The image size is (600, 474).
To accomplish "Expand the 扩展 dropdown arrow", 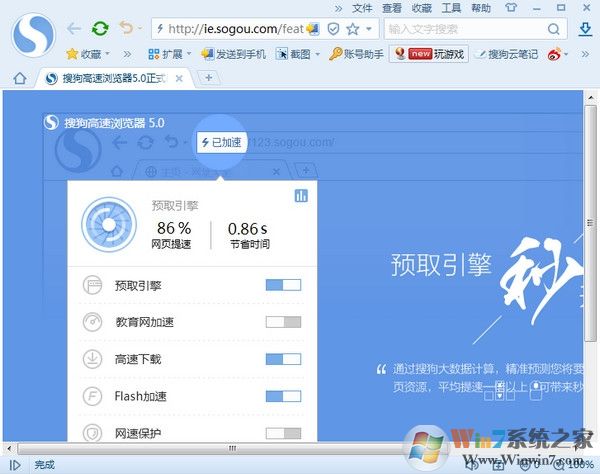I will tap(189, 54).
